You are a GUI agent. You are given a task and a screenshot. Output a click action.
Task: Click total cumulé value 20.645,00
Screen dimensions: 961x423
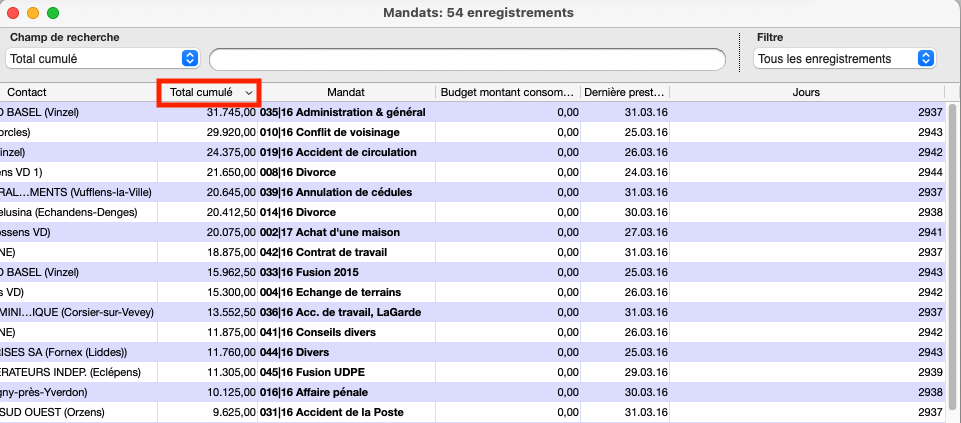(x=231, y=192)
